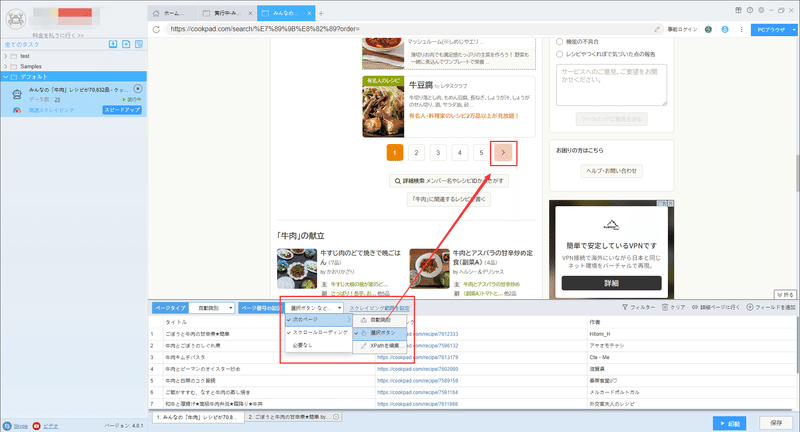800x432 pixels.
Task: Choose the スクロールローディング checked option
Action: (x=319, y=333)
